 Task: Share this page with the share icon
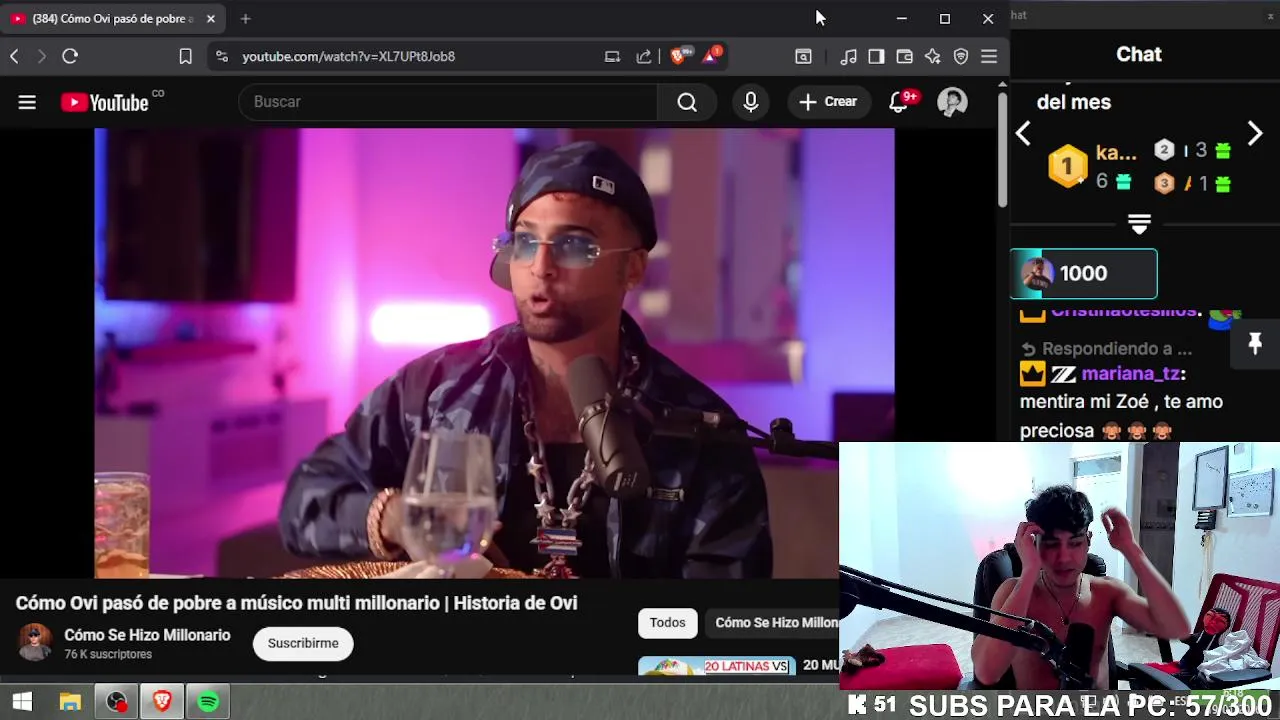tap(644, 57)
